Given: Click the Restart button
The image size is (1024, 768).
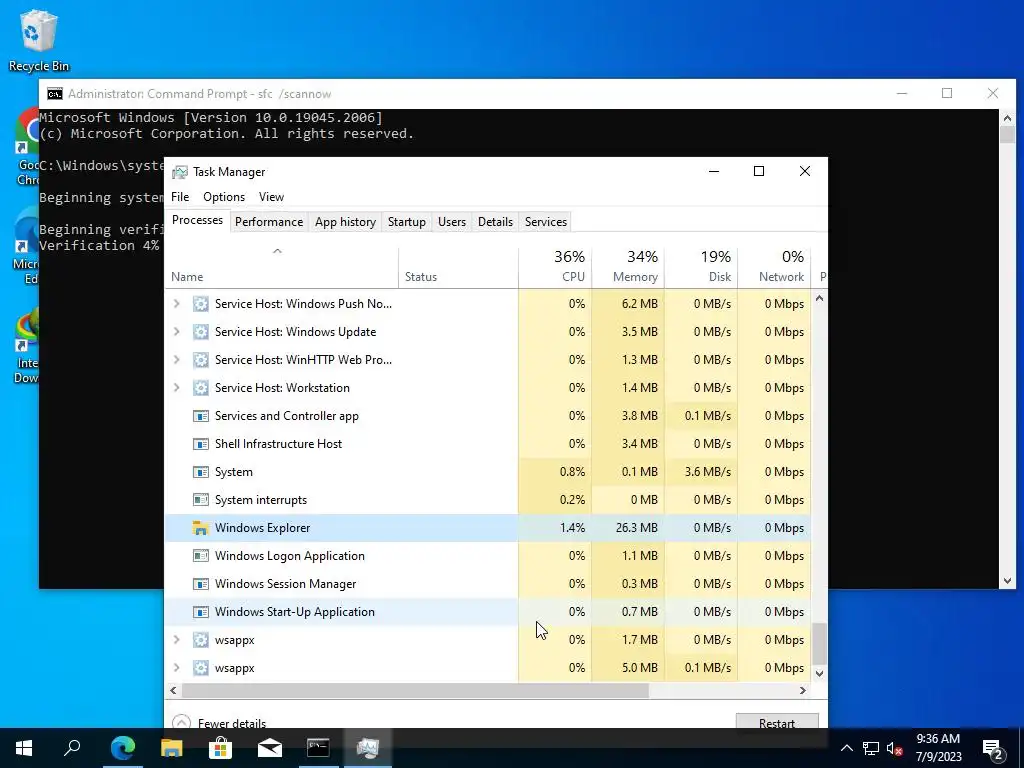Looking at the screenshot, I should click(x=777, y=722).
